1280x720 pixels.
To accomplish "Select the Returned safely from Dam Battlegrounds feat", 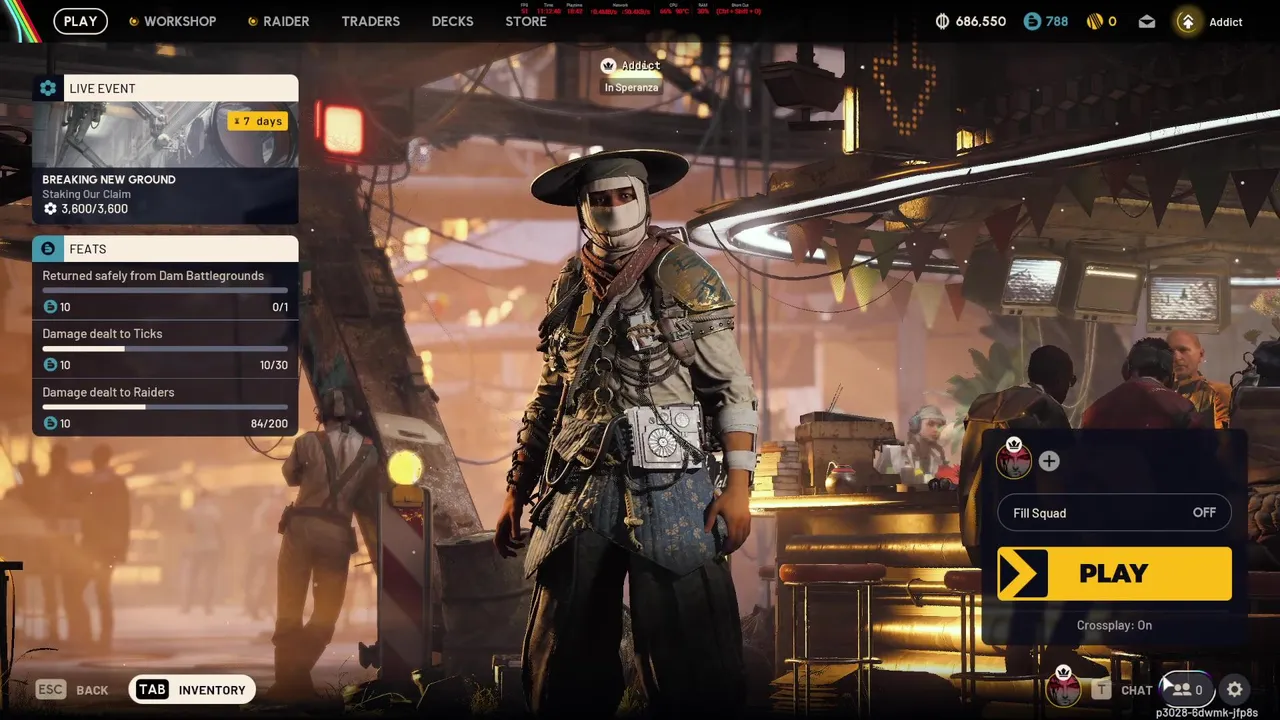I will tap(165, 291).
